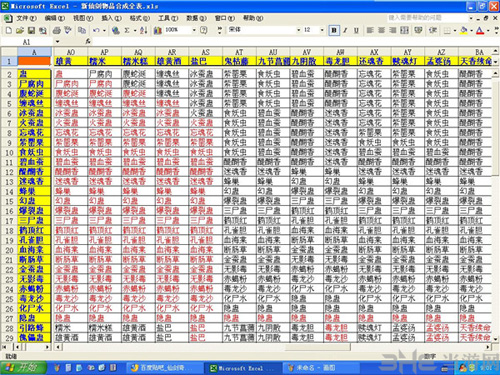Run spelling check from the toolbar
Screen dimensions: 500x375
(68, 31)
